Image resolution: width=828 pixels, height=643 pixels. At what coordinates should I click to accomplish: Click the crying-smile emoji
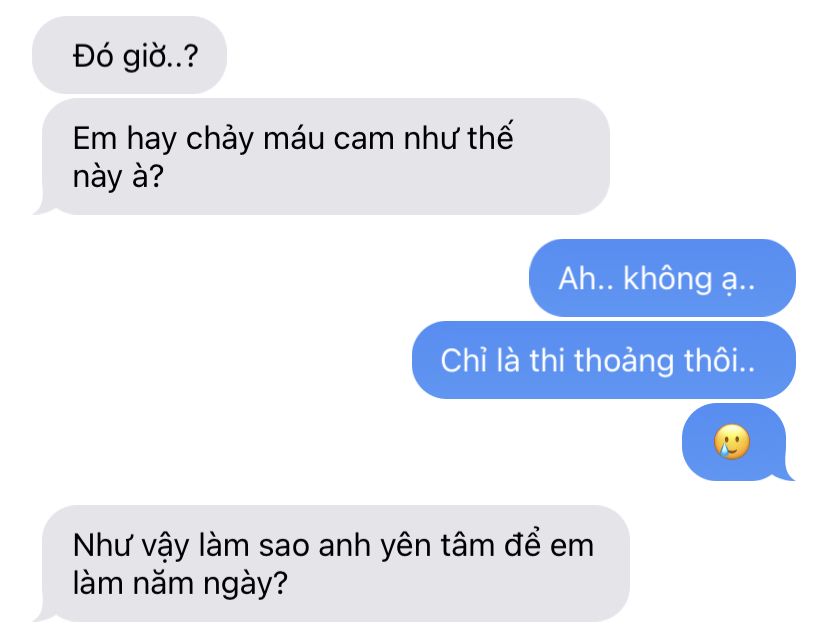(x=731, y=442)
